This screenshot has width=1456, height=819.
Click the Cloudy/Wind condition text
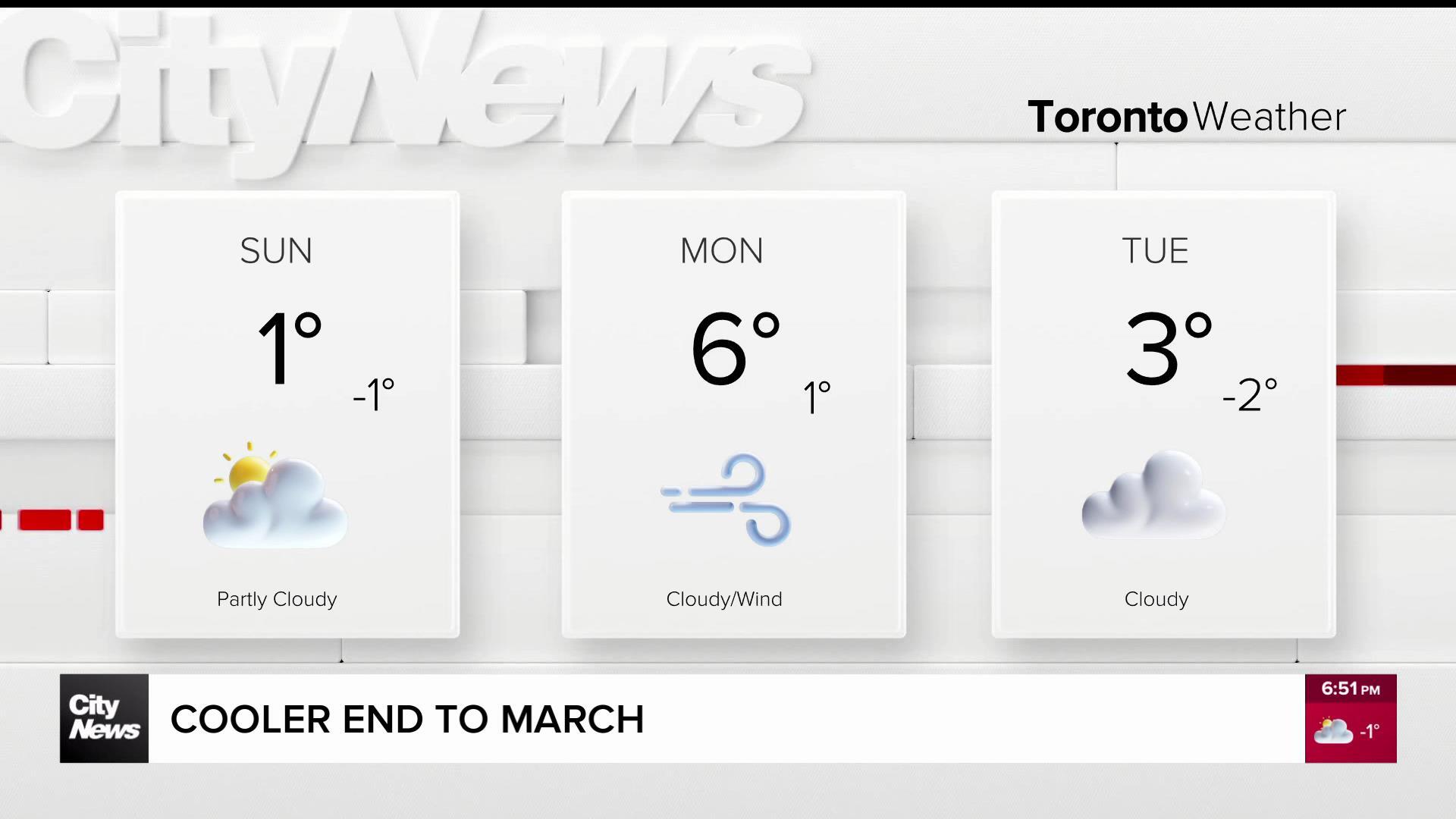724,599
